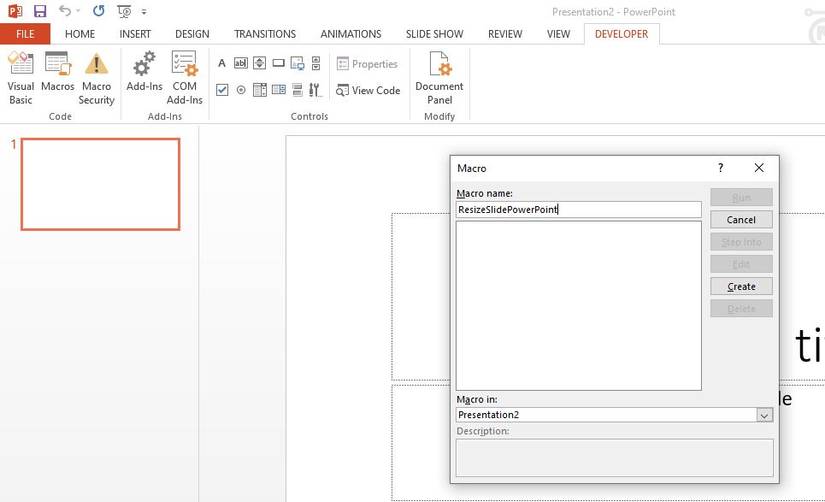This screenshot has width=825, height=502.
Task: Click the Run button in Macro dialog
Action: (x=741, y=198)
